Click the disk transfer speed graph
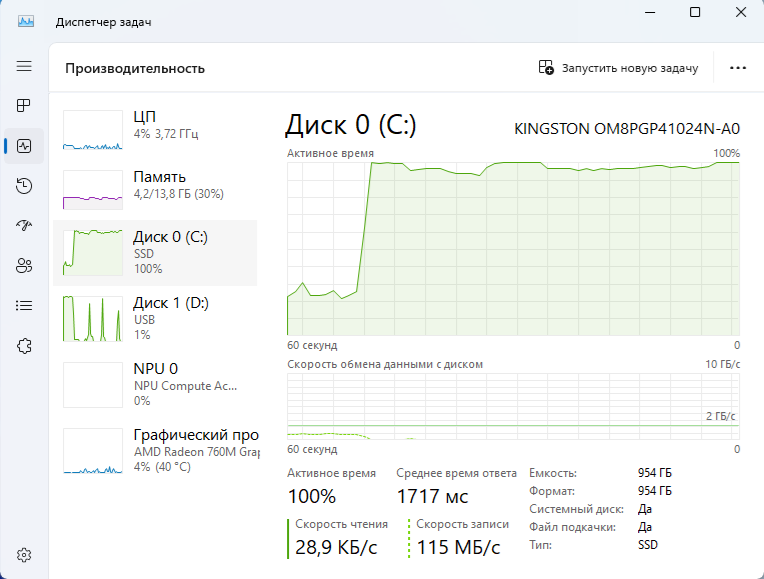 pyautogui.click(x=513, y=405)
